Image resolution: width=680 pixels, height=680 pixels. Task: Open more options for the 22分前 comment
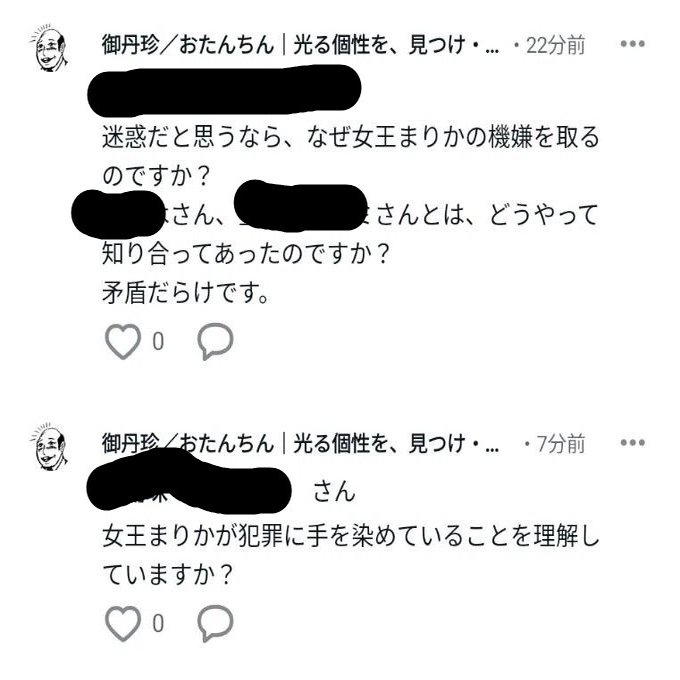(632, 44)
